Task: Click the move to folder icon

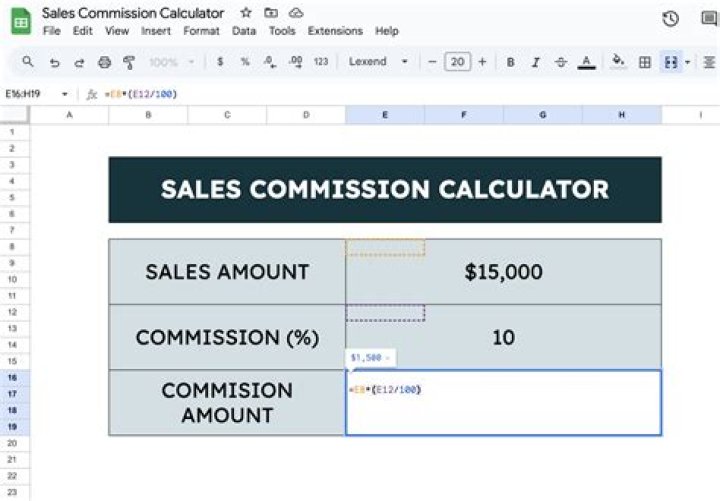Action: [271, 13]
